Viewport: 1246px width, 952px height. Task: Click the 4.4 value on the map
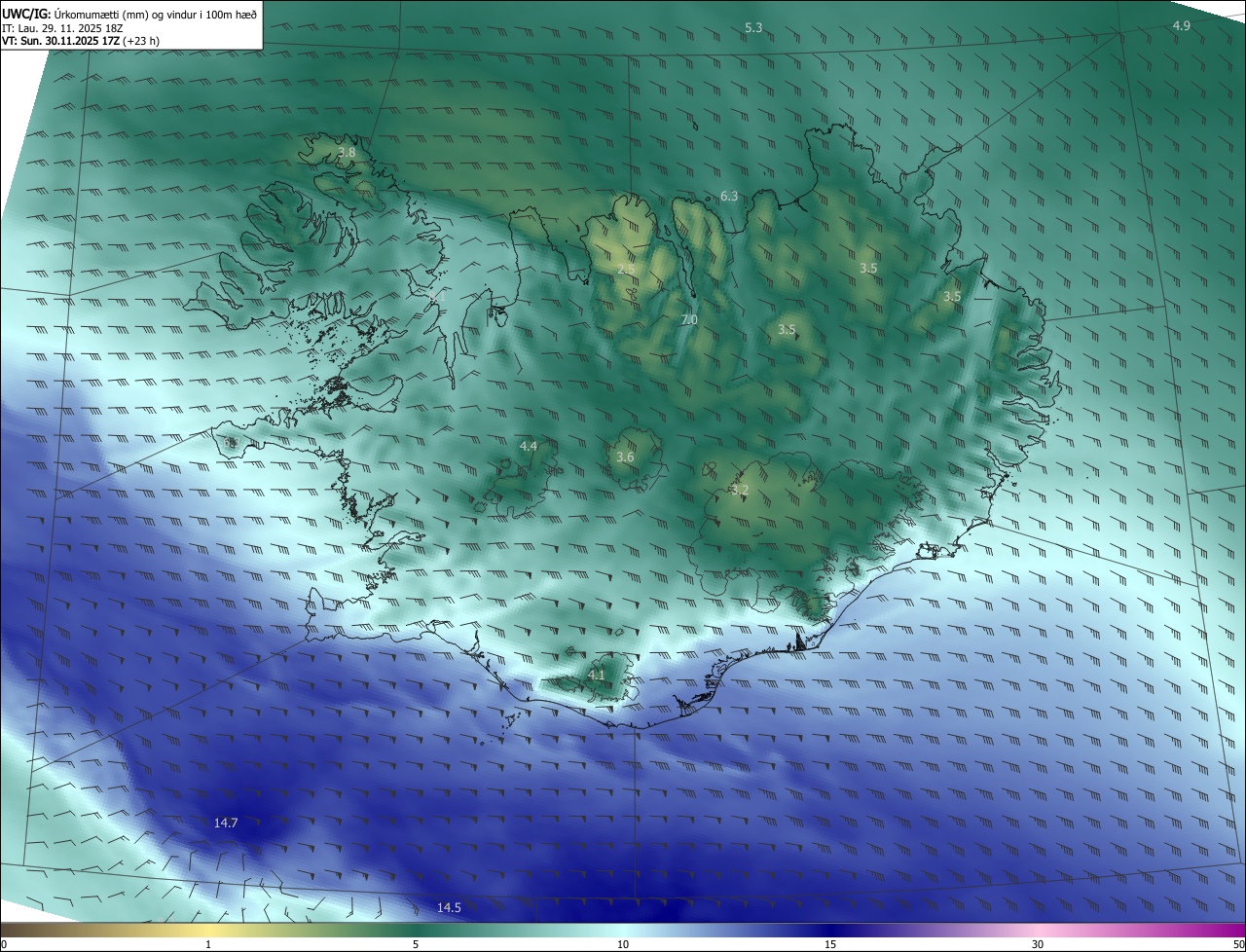(x=529, y=447)
